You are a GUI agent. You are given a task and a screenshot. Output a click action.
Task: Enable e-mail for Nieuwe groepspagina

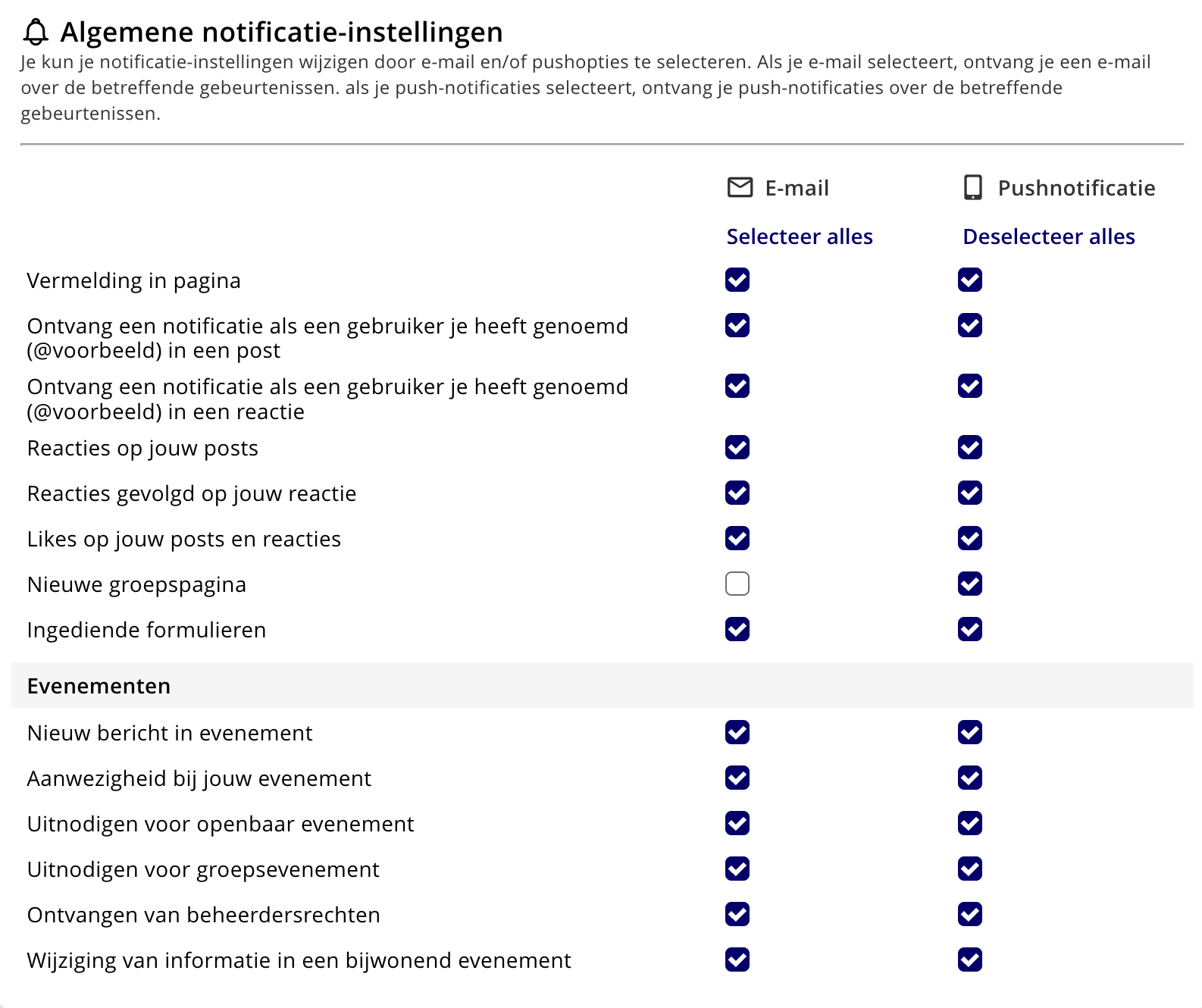(737, 584)
